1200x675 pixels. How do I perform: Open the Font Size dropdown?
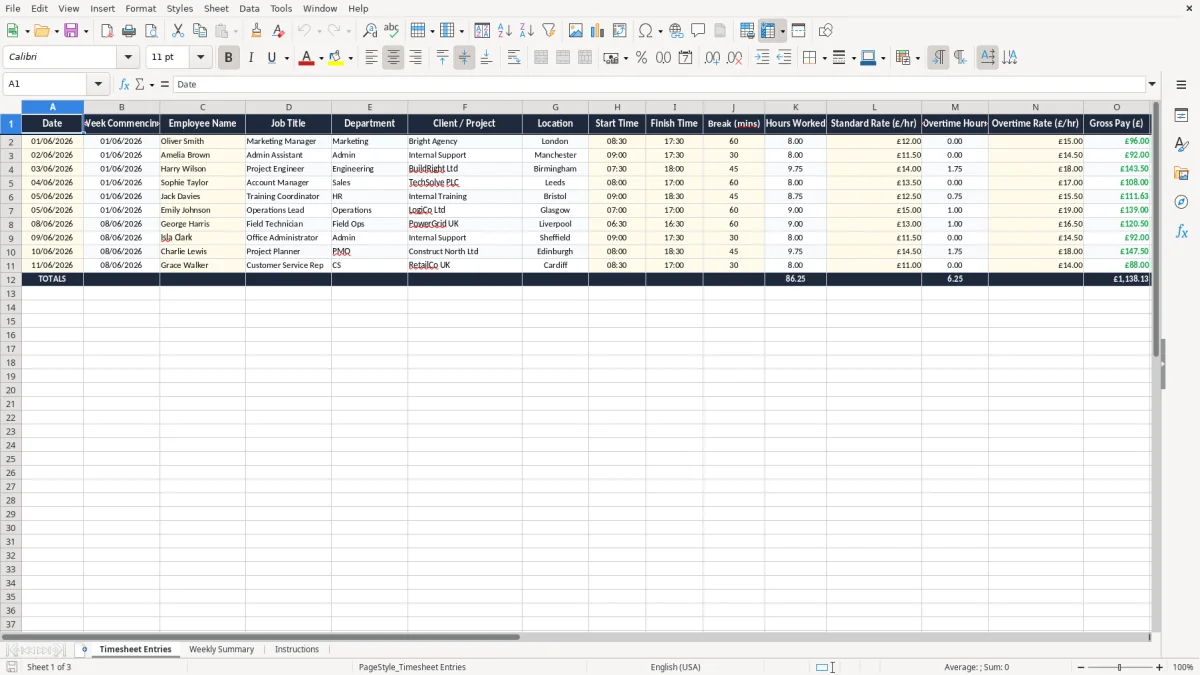click(201, 58)
